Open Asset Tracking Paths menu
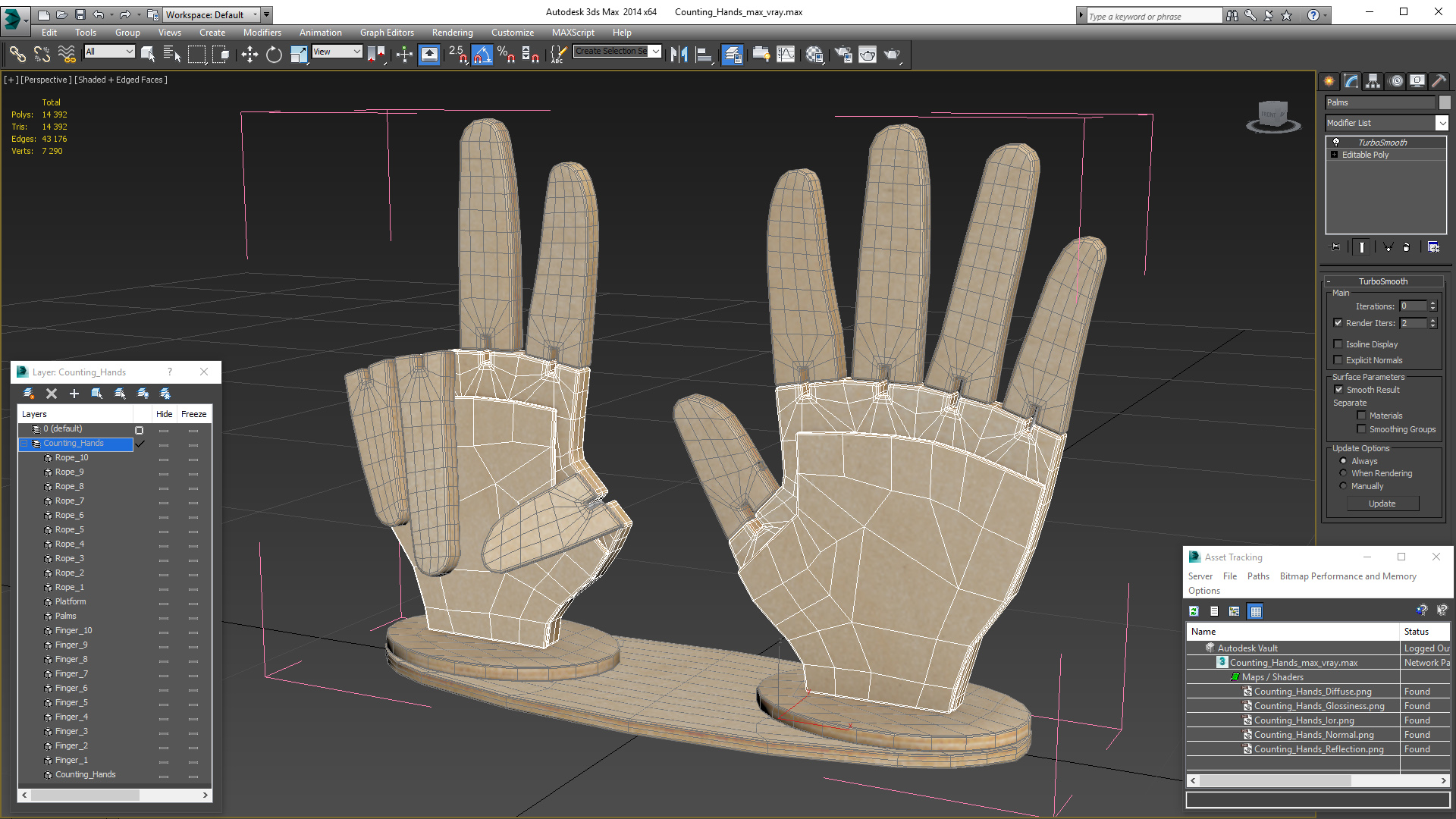The width and height of the screenshot is (1456, 819). [1258, 576]
